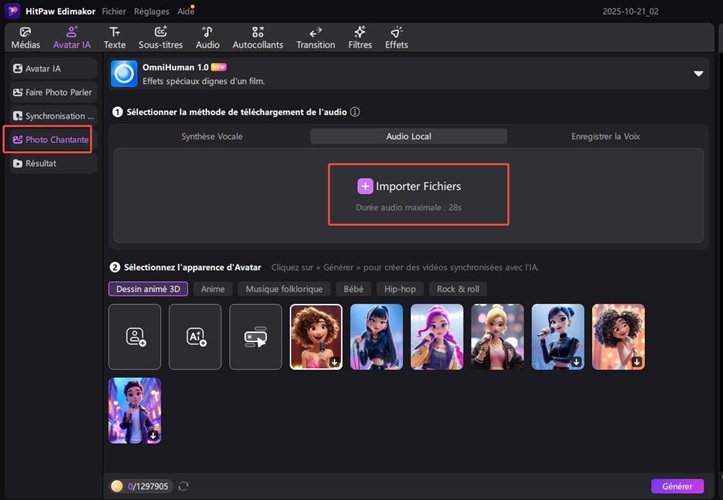Click the AI-generate avatar tile
723x500 pixels.
(195, 337)
